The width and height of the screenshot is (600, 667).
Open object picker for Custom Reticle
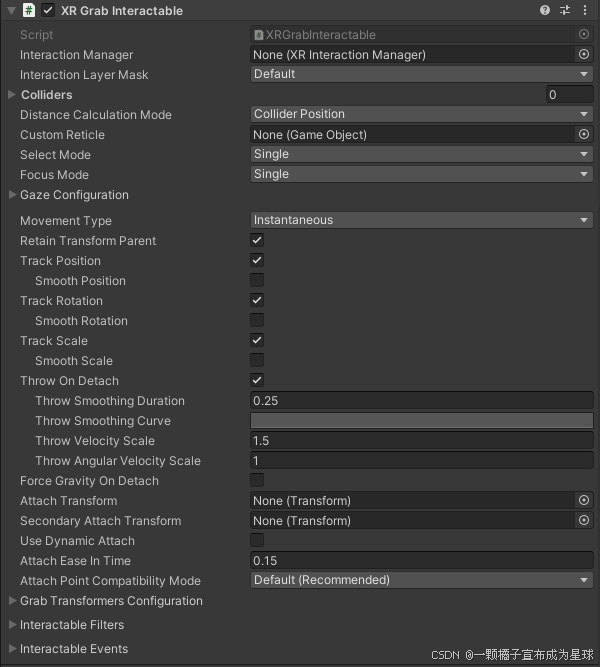point(584,134)
